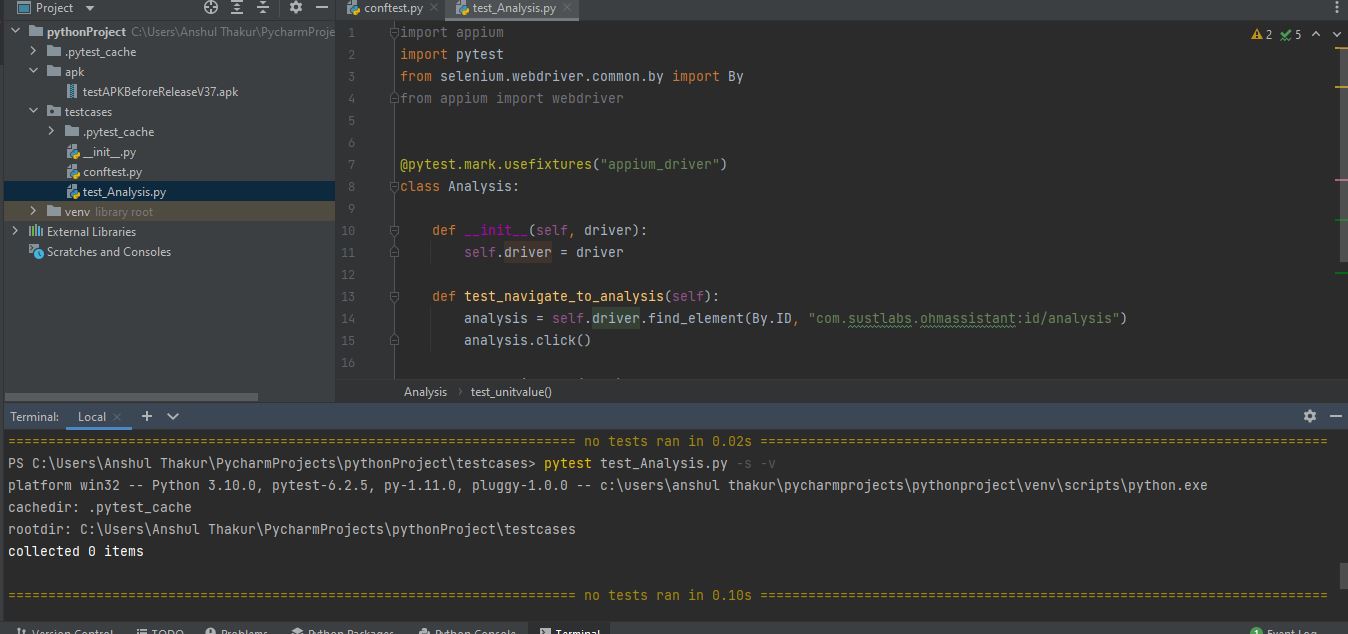
Task: Open the Problems tool window
Action: point(237,630)
